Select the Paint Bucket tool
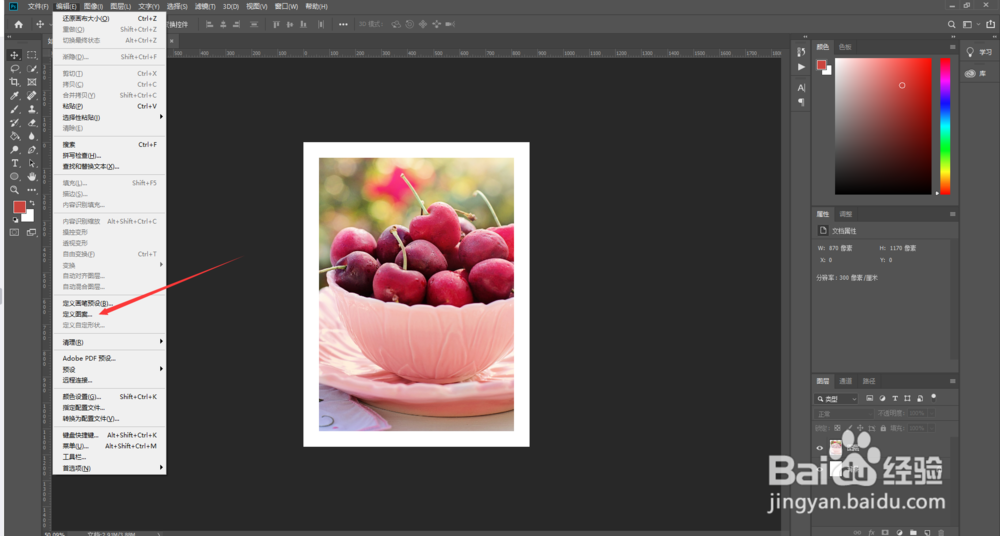Screen dimensions: 1000x536 click(15, 136)
